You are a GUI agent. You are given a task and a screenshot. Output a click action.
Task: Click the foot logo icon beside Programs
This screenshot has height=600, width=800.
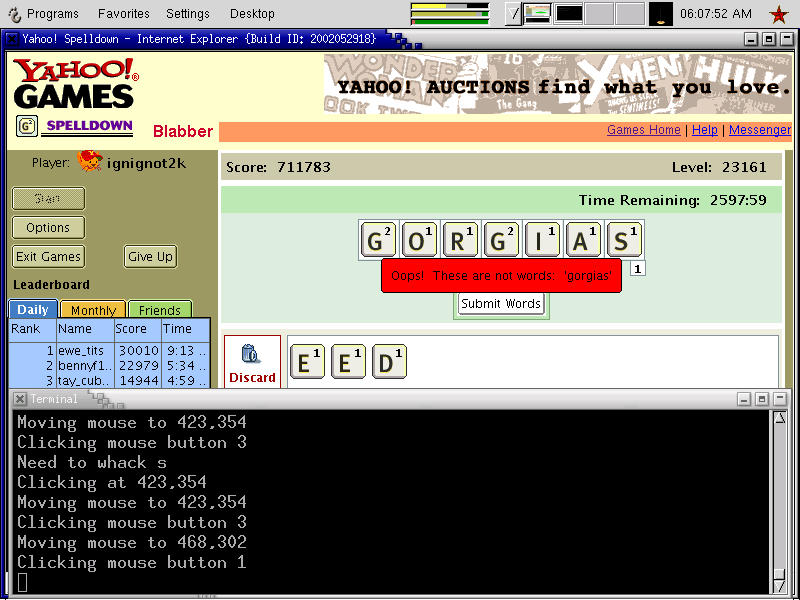tap(15, 14)
